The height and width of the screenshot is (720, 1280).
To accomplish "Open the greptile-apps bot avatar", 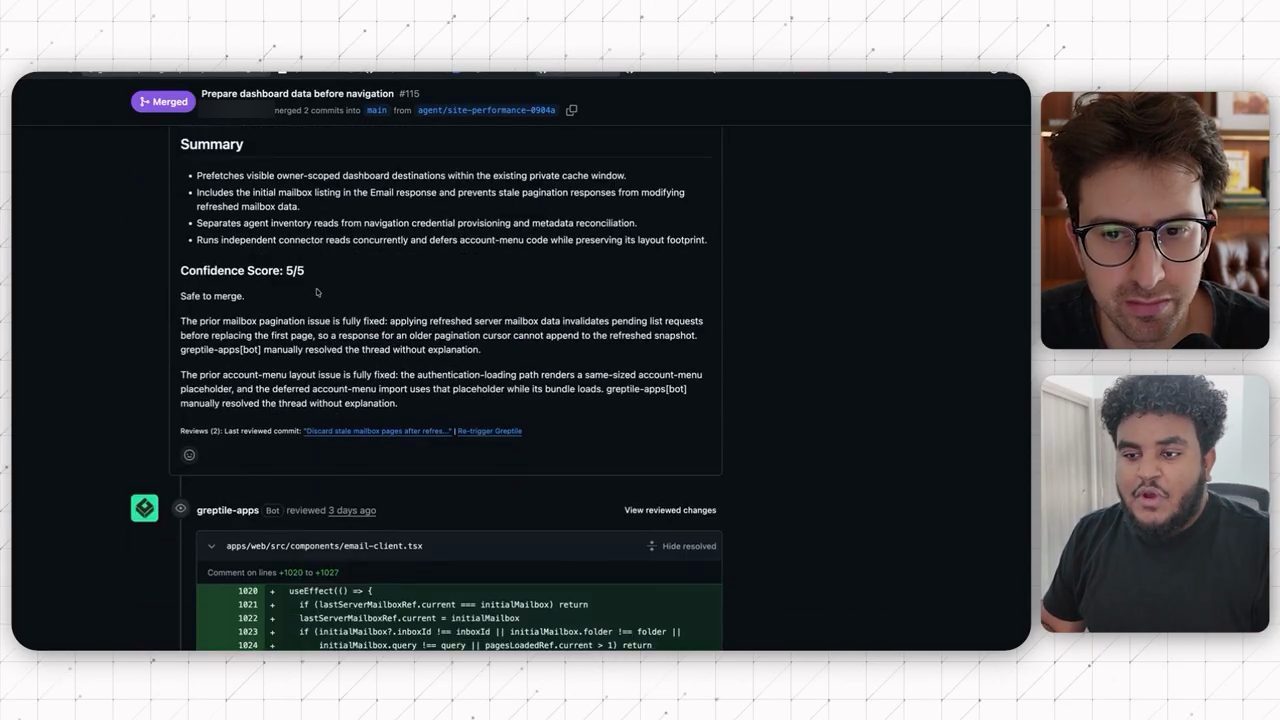I will pos(144,509).
